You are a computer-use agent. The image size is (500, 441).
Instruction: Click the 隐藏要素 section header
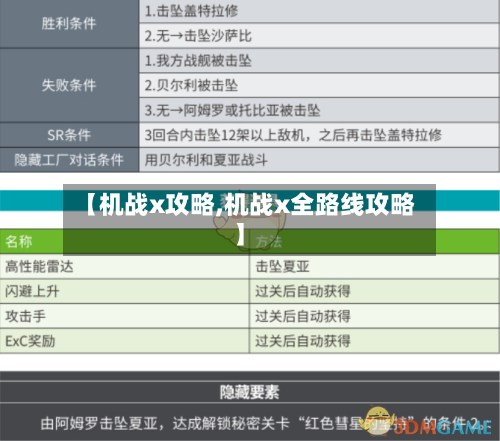(x=250, y=392)
